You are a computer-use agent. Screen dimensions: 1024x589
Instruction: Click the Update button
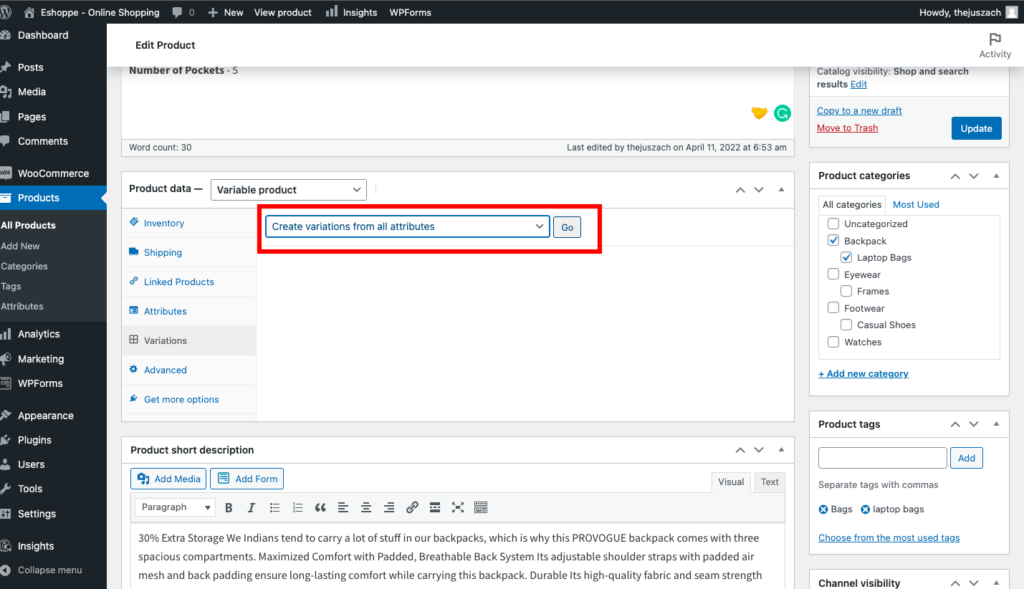coord(976,129)
